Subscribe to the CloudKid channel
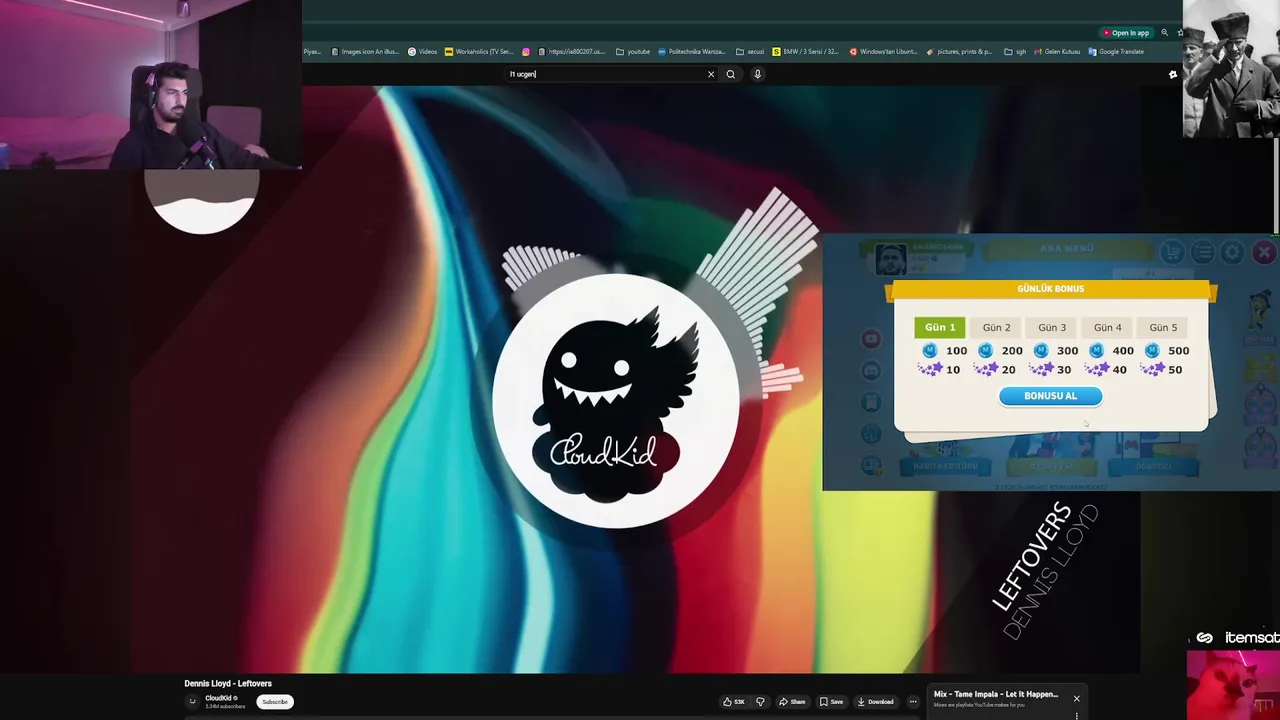Image resolution: width=1280 pixels, height=720 pixels. (x=275, y=702)
